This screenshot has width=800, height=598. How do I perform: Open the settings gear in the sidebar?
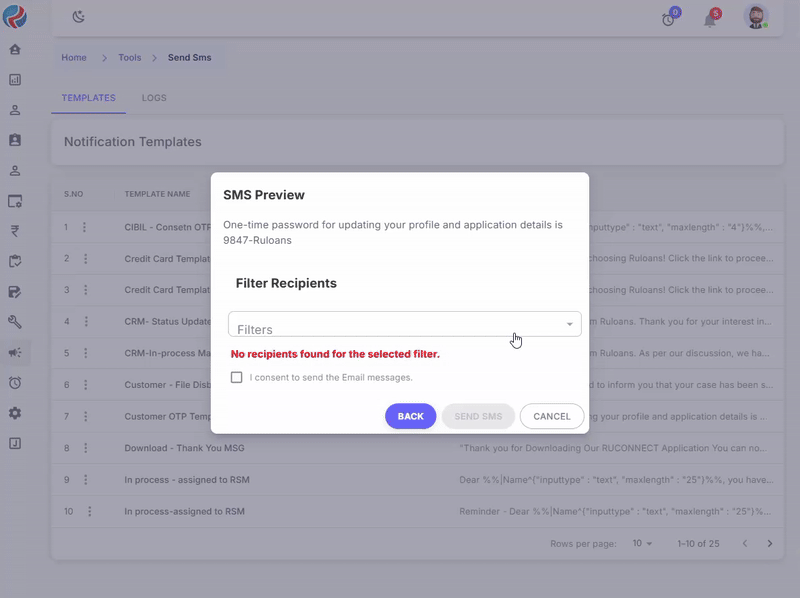(15, 413)
